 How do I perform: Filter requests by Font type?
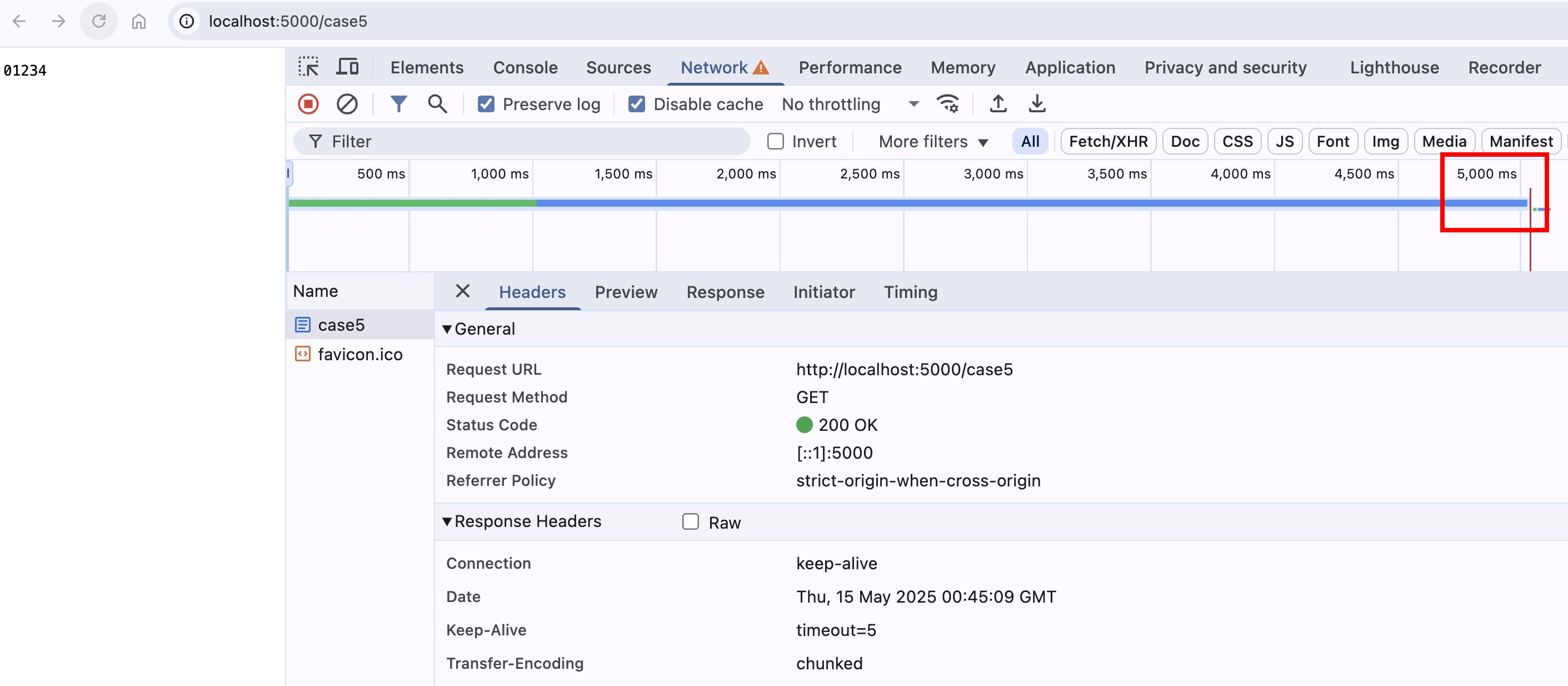tap(1332, 141)
